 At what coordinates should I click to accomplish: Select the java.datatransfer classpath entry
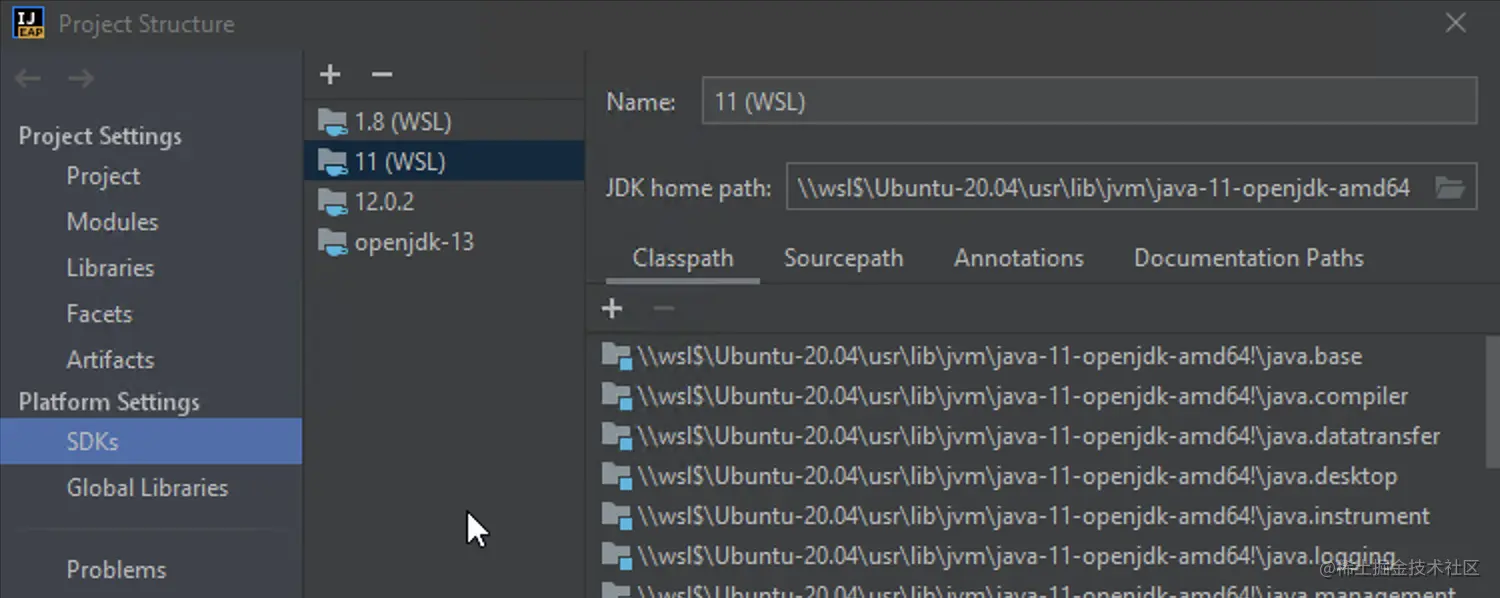tap(1036, 437)
